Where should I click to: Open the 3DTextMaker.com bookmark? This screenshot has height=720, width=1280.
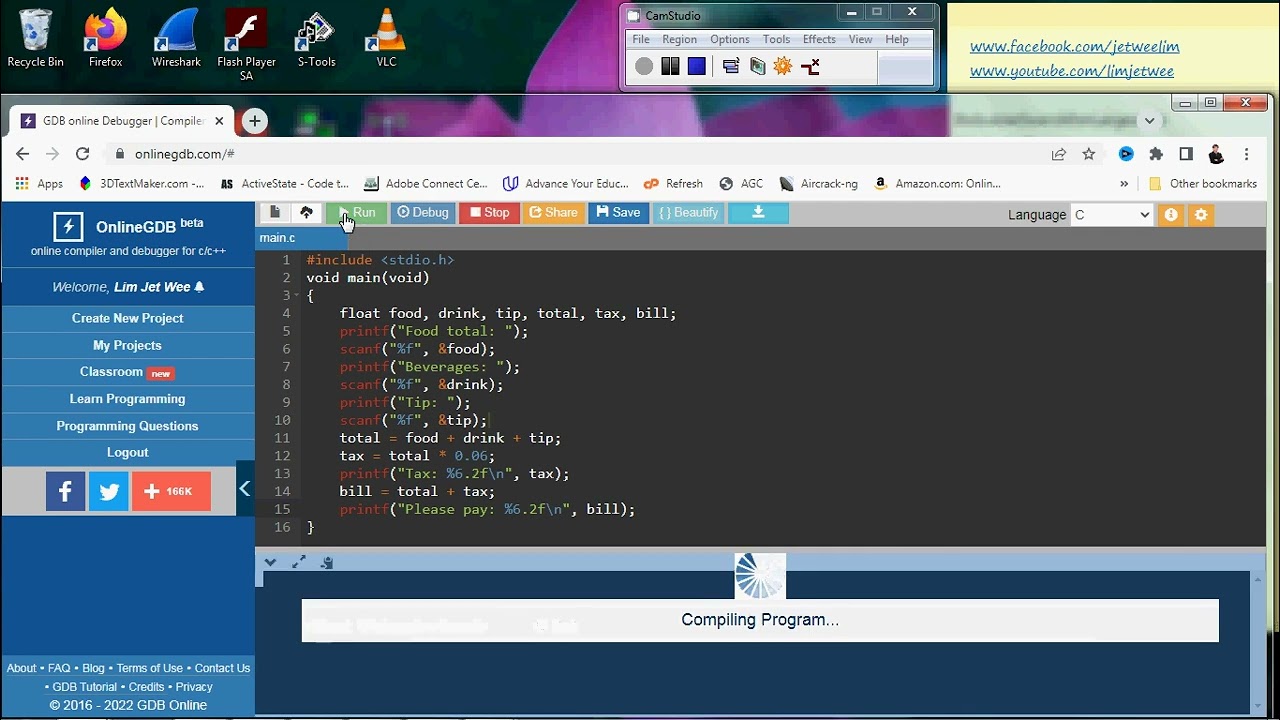[141, 184]
